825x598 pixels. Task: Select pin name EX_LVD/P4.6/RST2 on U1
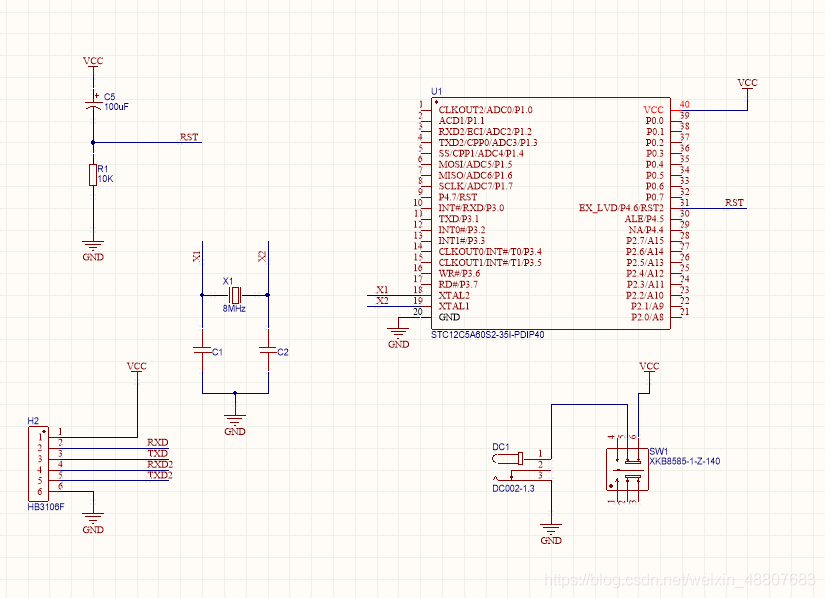[621, 208]
